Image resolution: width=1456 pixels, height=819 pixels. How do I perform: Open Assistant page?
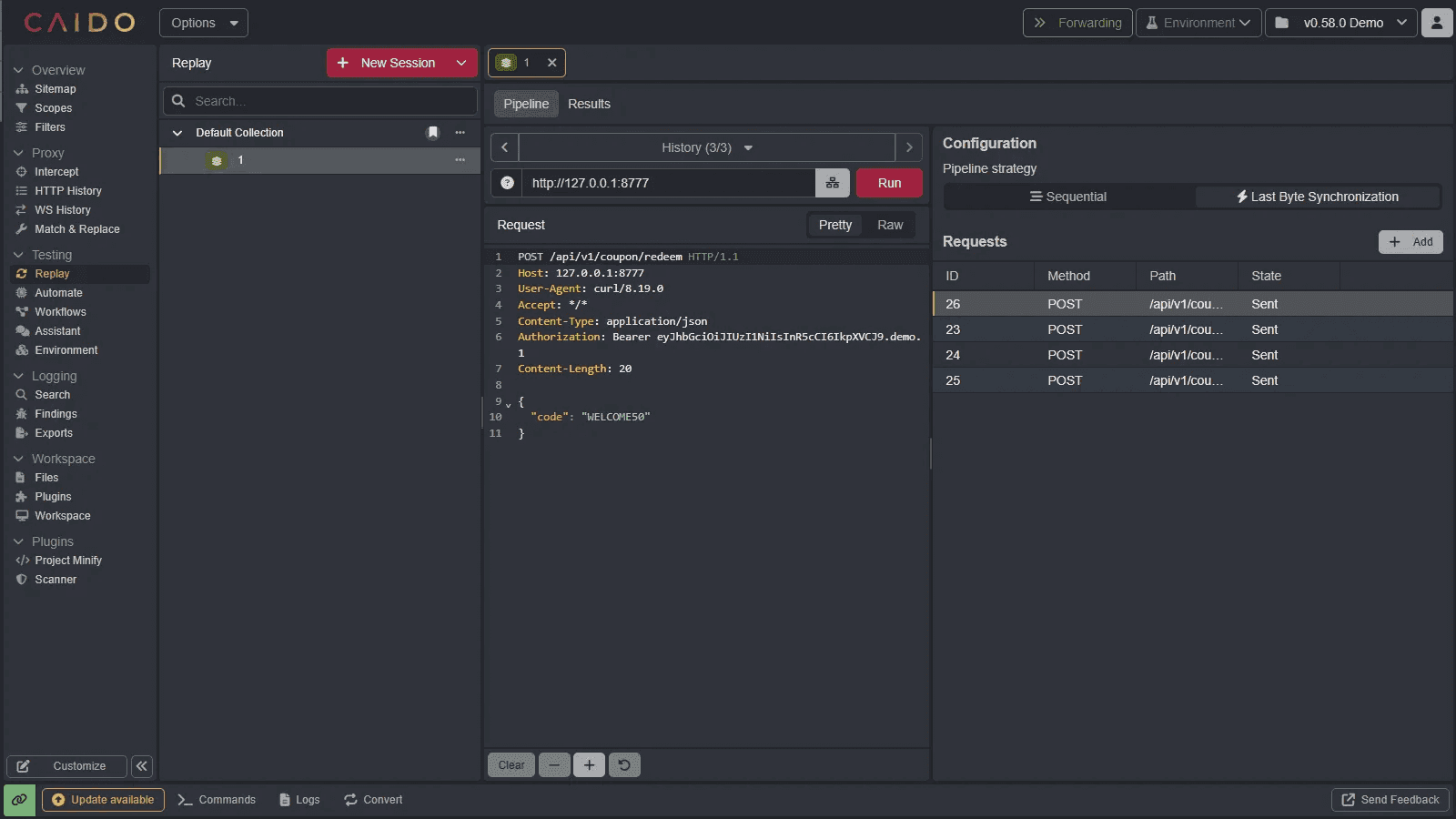[x=57, y=331]
